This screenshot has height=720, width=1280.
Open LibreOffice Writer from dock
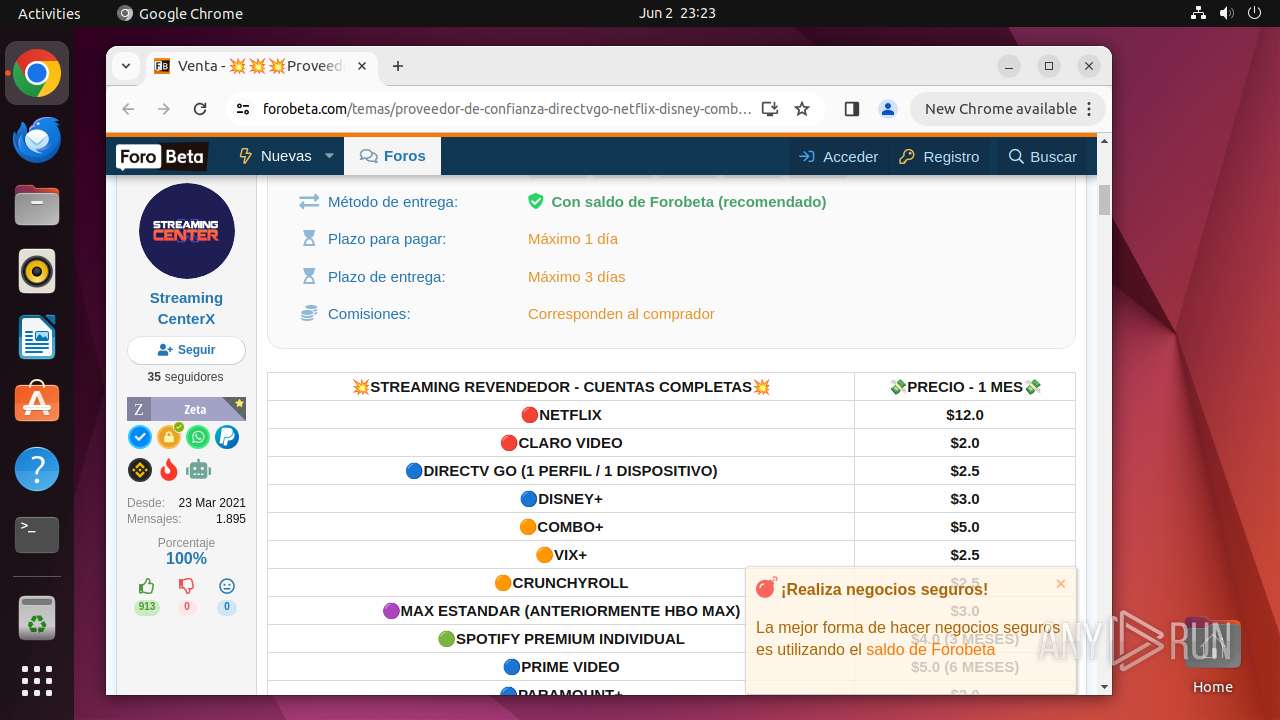37,337
